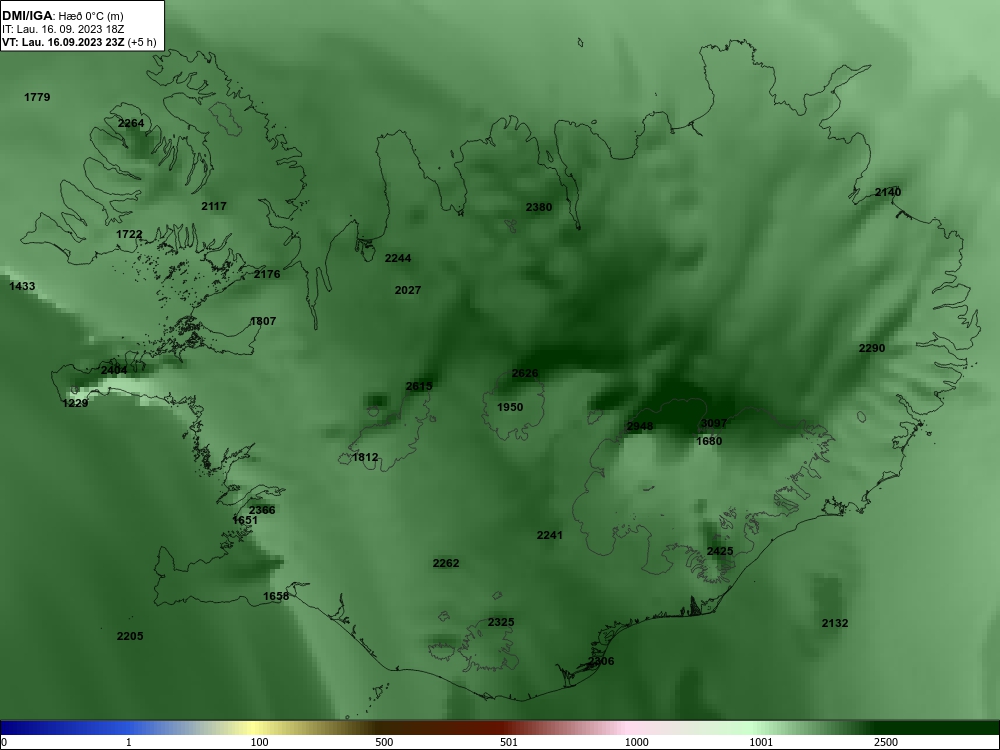Click the 2264 value in the Westfjords
Screen dimensions: 1000x750
131,123
